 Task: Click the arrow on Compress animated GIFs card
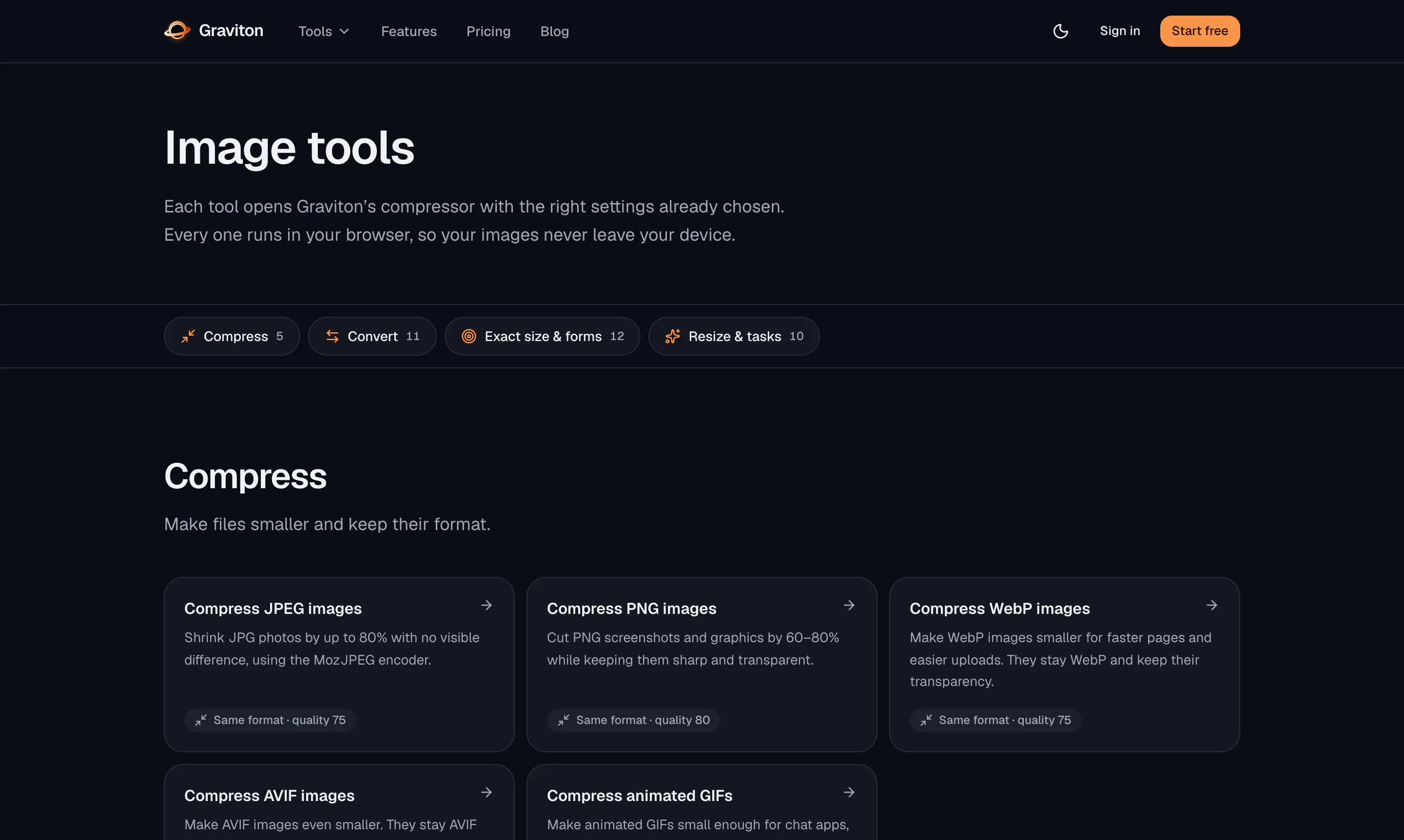point(848,792)
